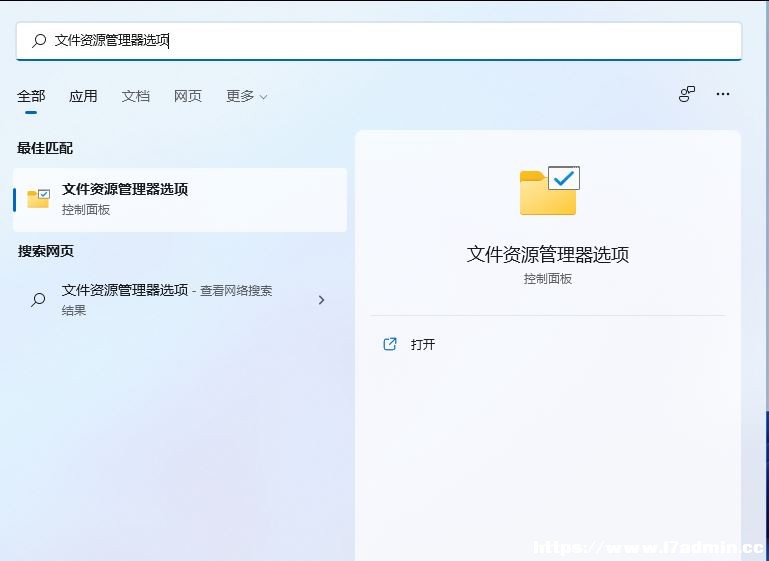The width and height of the screenshot is (769, 561).
Task: Click 控制面板 subtitle under best match
Action: pyautogui.click(x=86, y=210)
